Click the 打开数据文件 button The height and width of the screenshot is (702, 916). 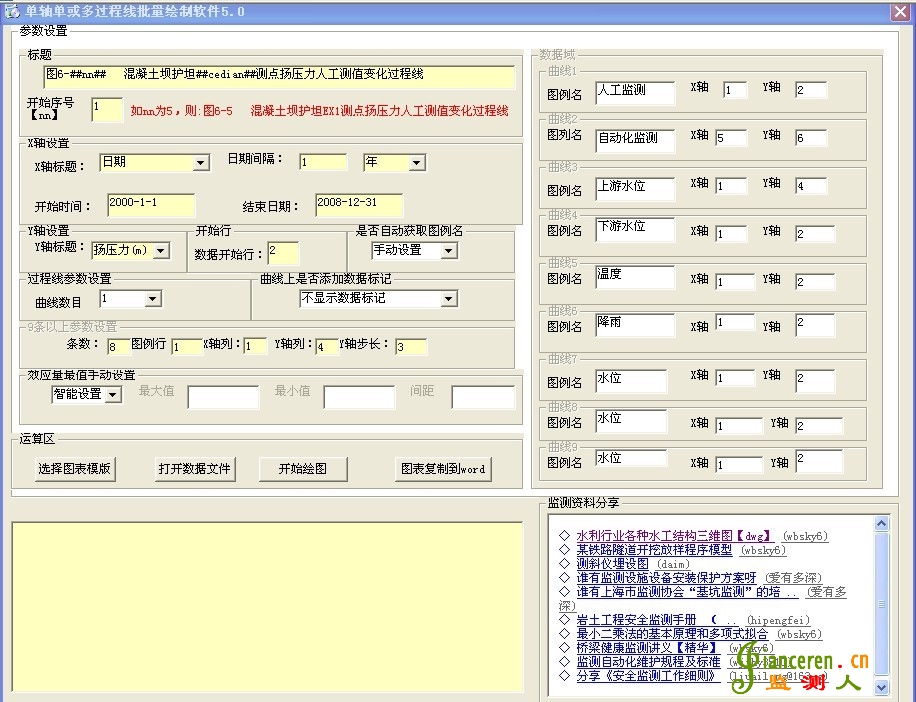195,468
